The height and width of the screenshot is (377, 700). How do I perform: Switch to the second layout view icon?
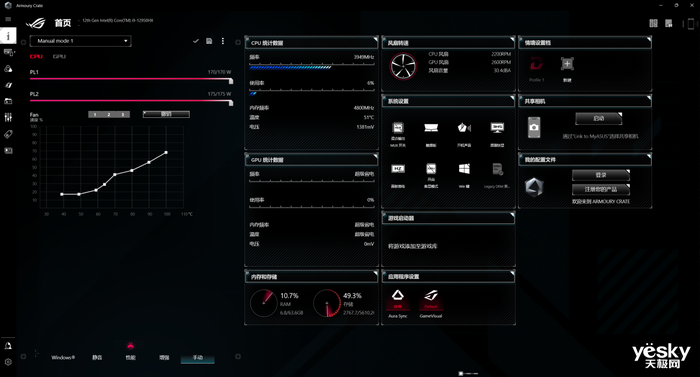669,23
